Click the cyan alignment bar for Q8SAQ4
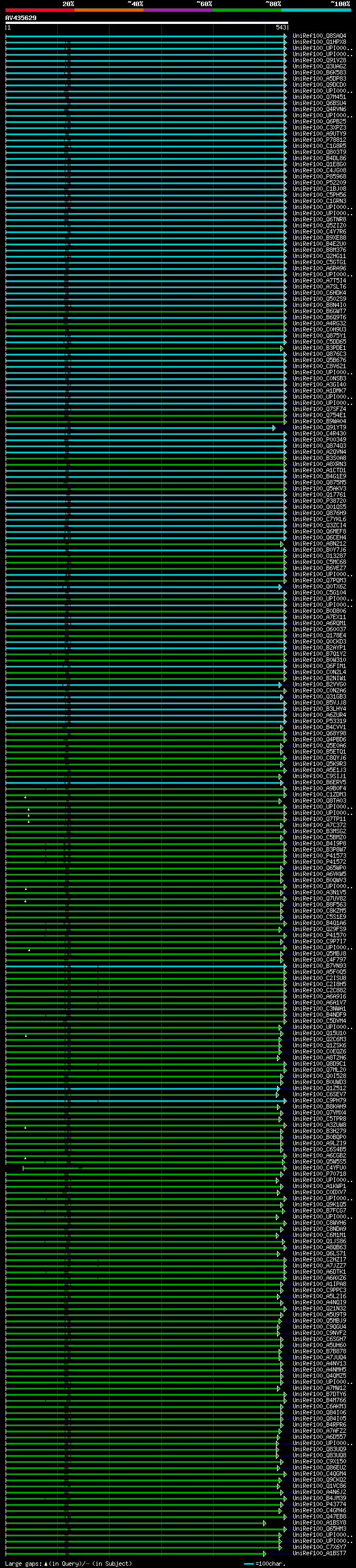Screen dimensions: 356x1568 tap(145, 36)
